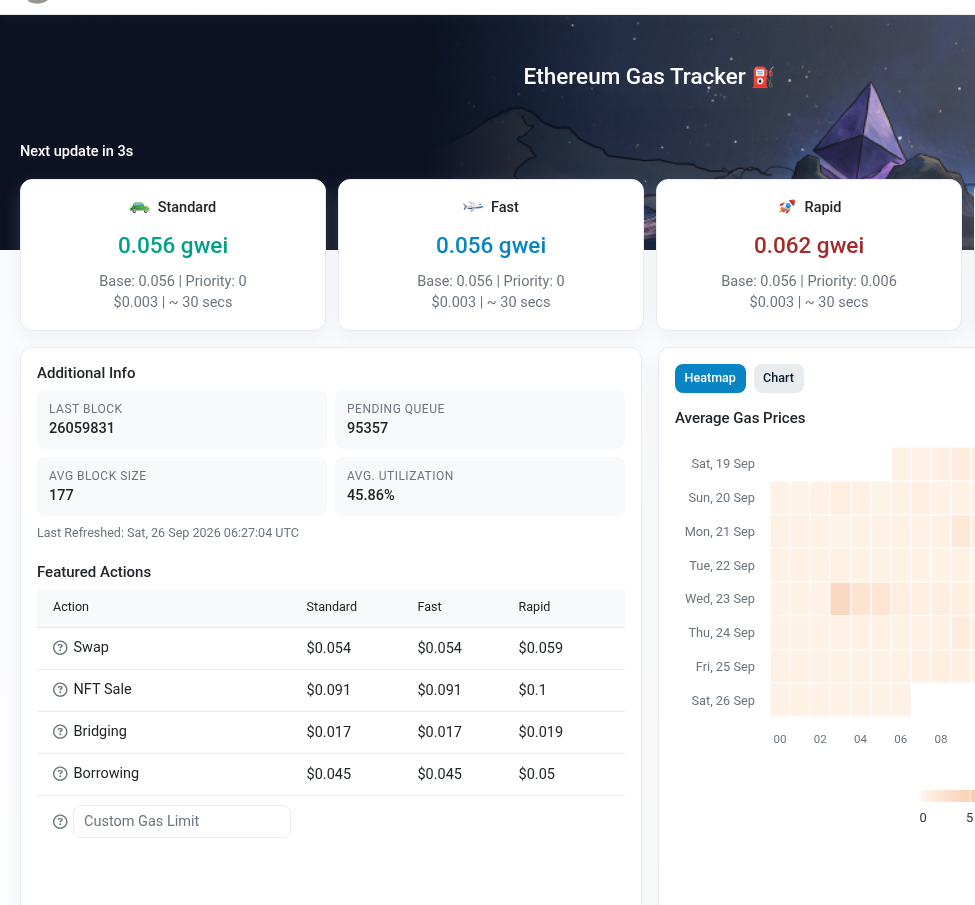The height and width of the screenshot is (905, 975).
Task: Click the Swap help question-mark icon
Action: pos(60,647)
